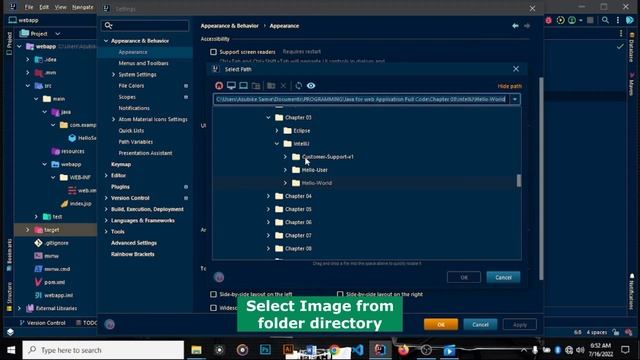The image size is (640, 360).
Task: Open path history dropdown arrow
Action: (x=515, y=99)
